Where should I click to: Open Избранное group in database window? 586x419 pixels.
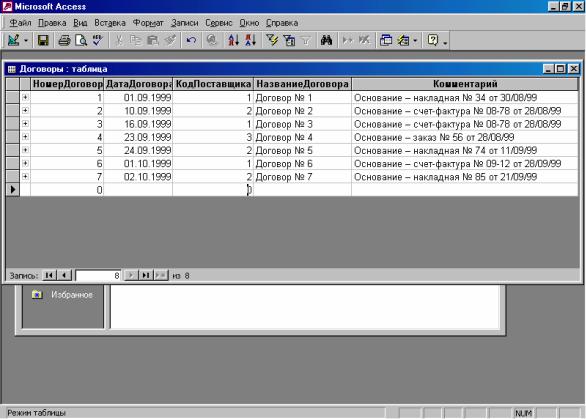pyautogui.click(x=62, y=295)
